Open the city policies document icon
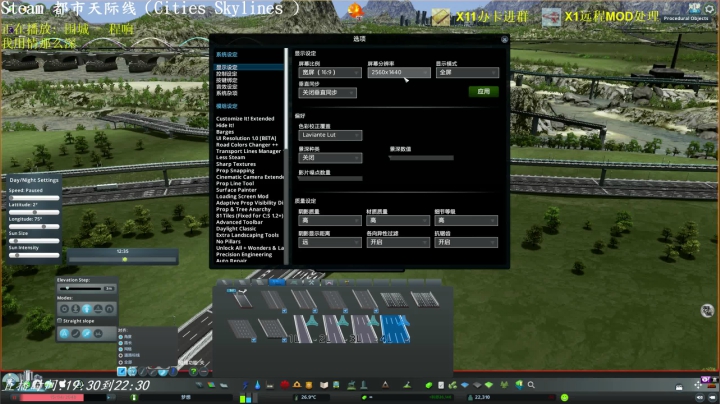 (441, 385)
